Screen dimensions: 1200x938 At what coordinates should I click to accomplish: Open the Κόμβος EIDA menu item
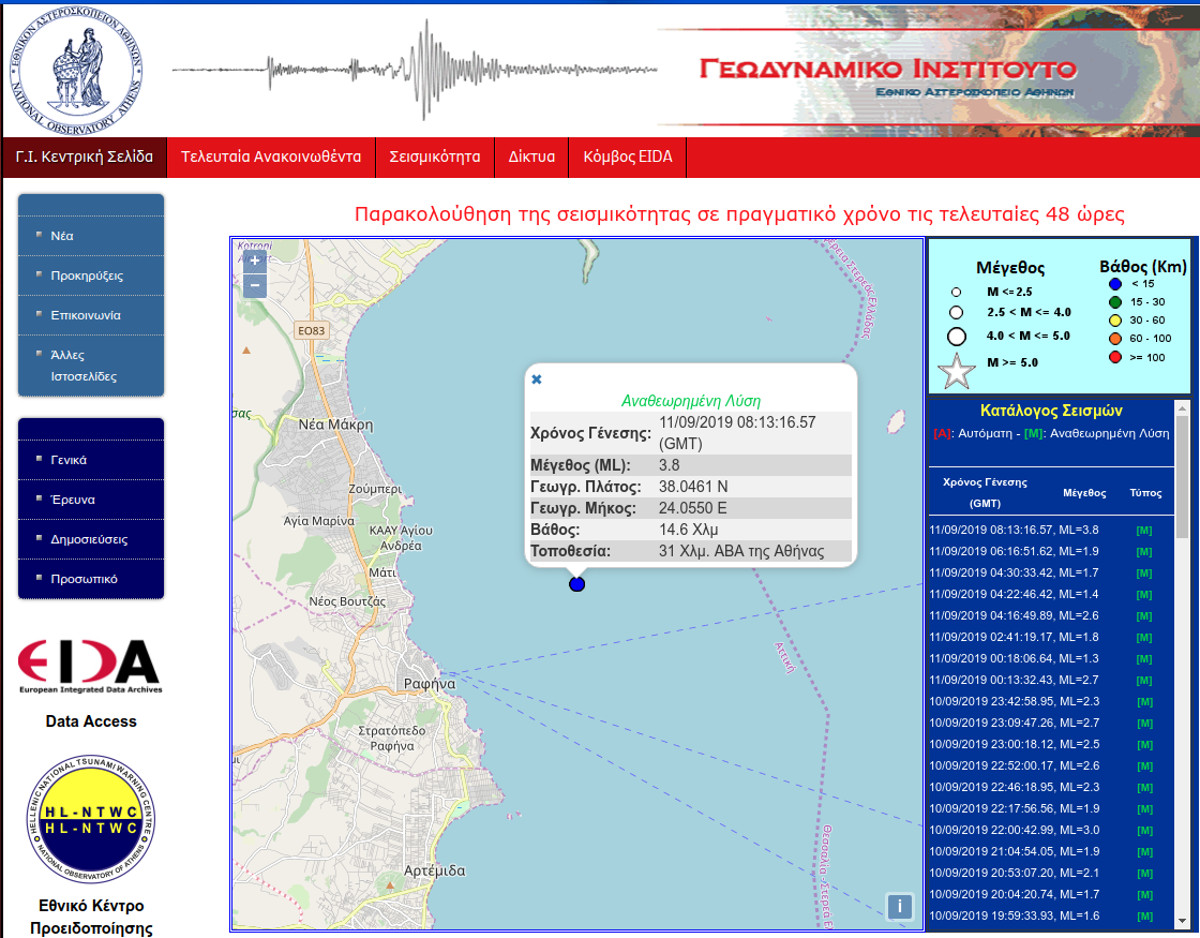[x=628, y=157]
